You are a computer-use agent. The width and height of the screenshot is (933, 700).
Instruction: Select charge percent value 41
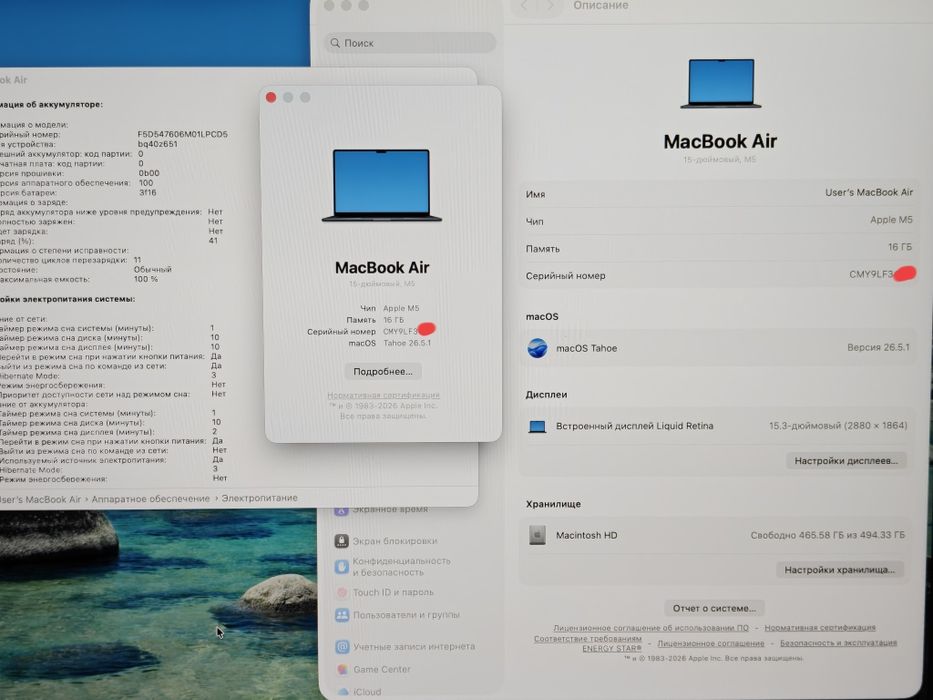pyautogui.click(x=213, y=241)
